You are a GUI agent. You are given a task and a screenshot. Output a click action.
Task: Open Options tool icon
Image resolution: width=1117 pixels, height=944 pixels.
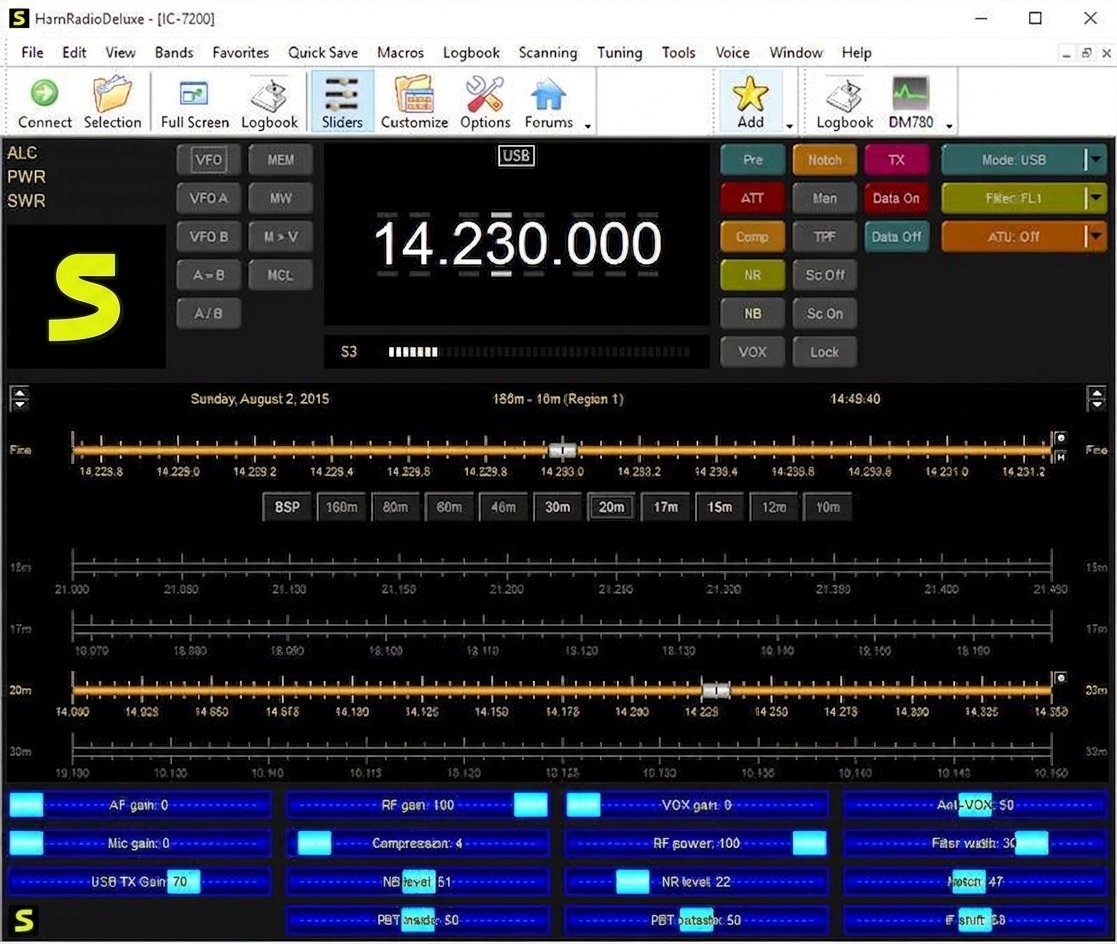485,102
